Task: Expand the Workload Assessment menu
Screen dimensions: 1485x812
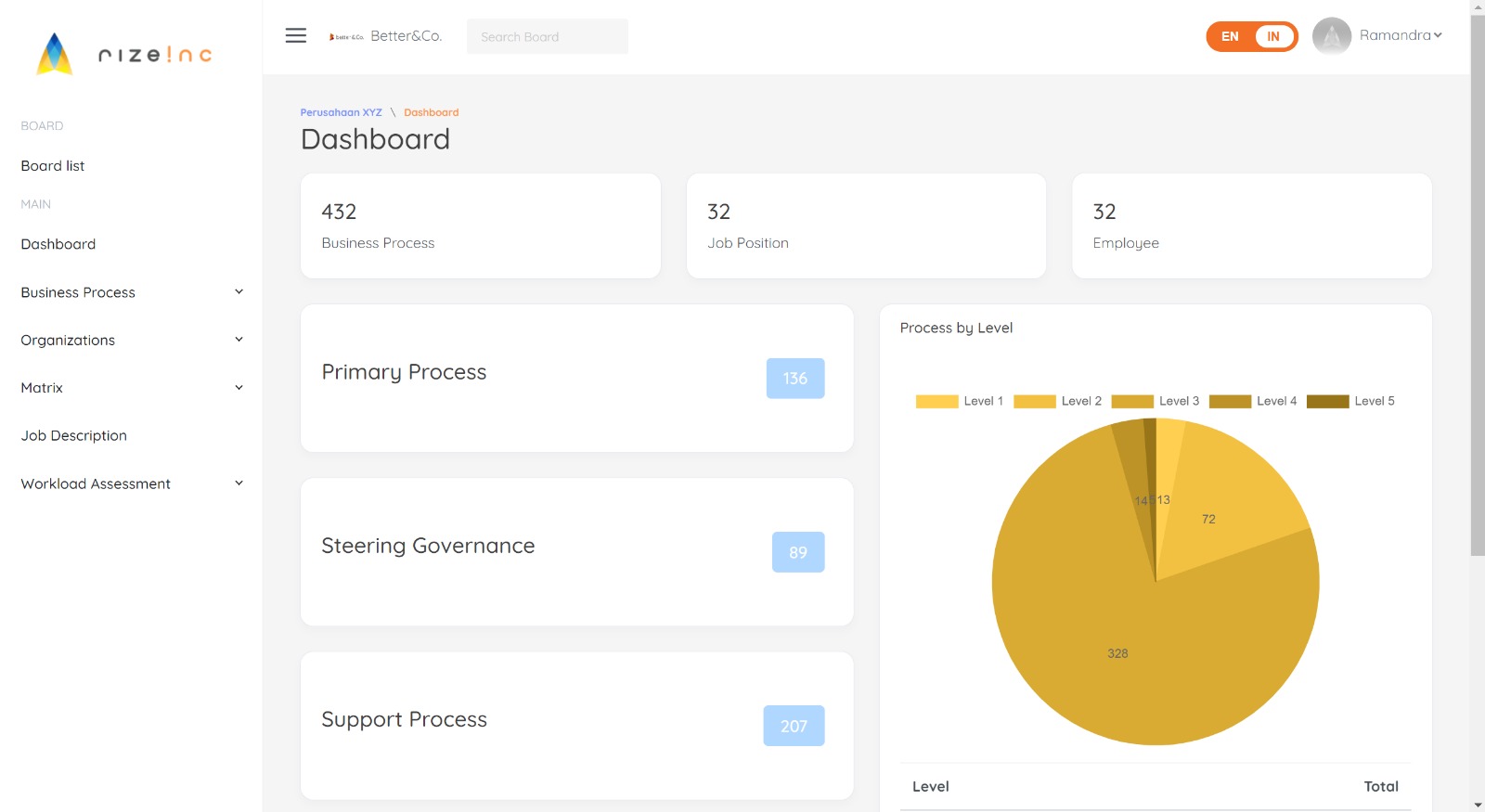Action: coord(131,483)
